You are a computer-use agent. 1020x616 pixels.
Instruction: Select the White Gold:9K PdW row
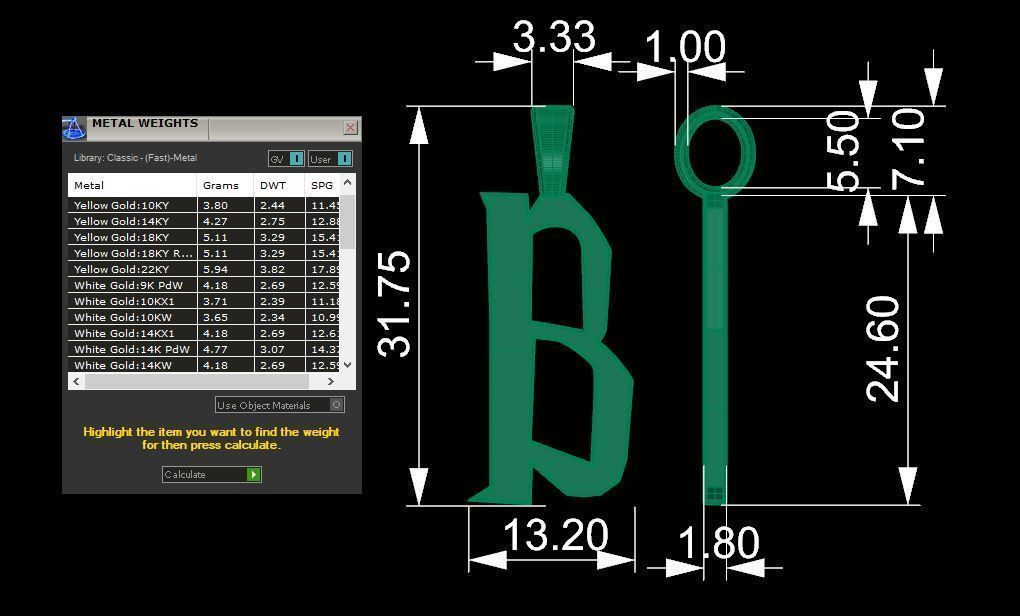point(204,285)
